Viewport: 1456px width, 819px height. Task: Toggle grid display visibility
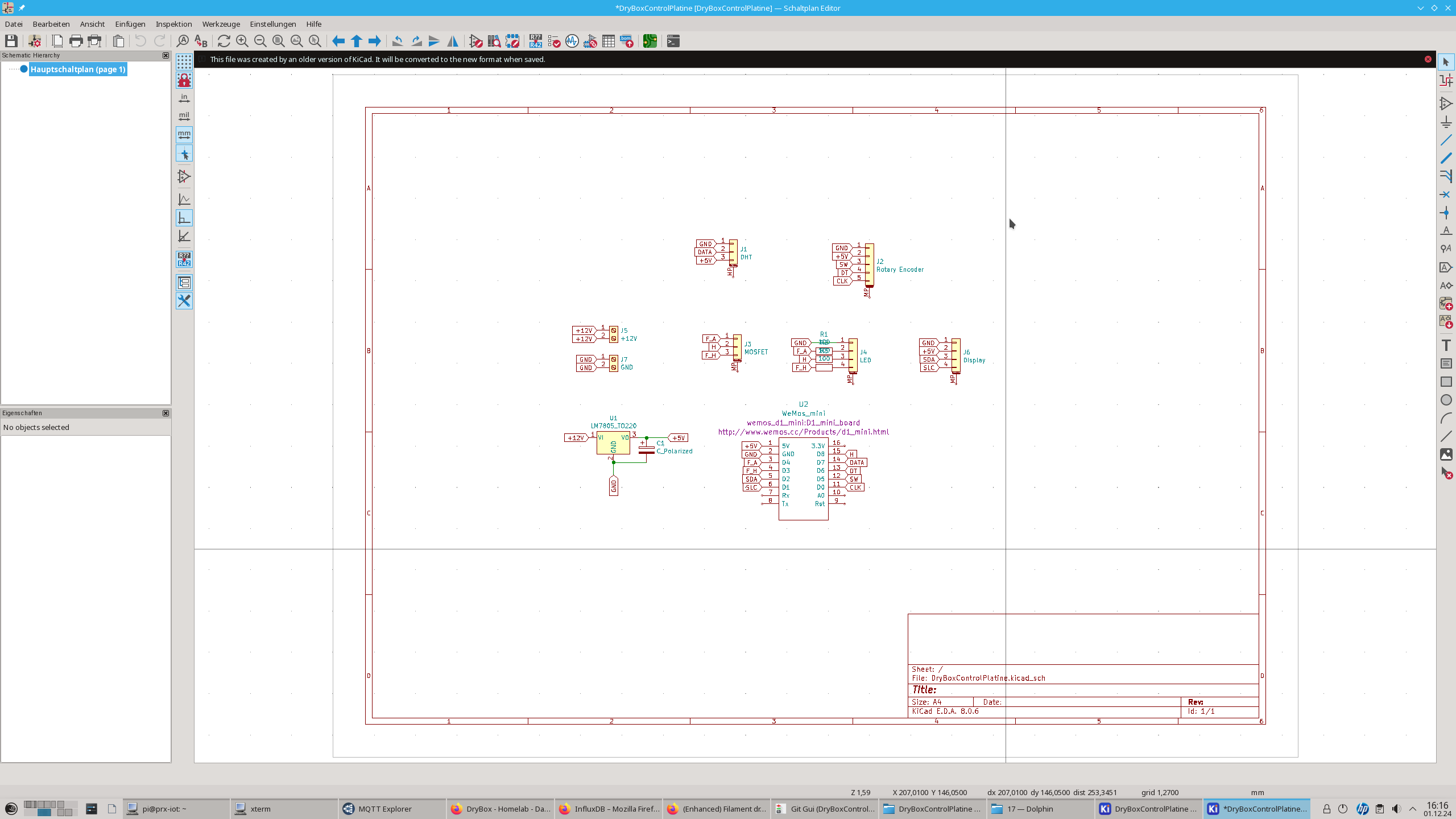click(184, 61)
